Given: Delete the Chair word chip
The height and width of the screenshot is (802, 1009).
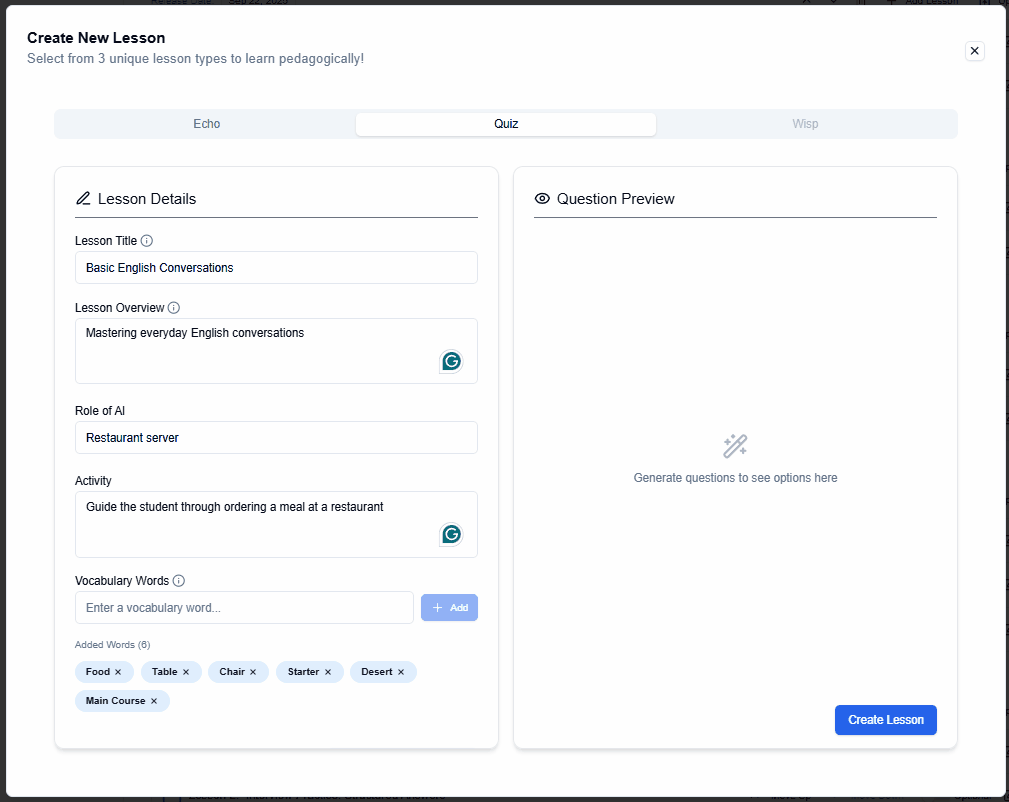Looking at the screenshot, I should click(253, 672).
